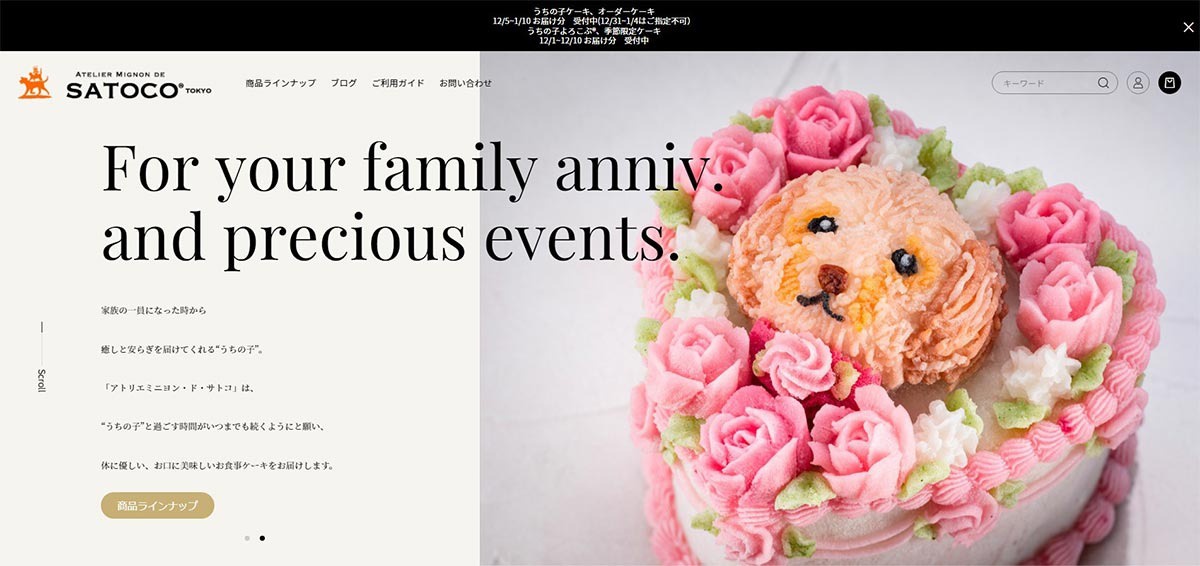The image size is (1200, 566).
Task: Open the ブログ menu item
Action: tap(343, 83)
